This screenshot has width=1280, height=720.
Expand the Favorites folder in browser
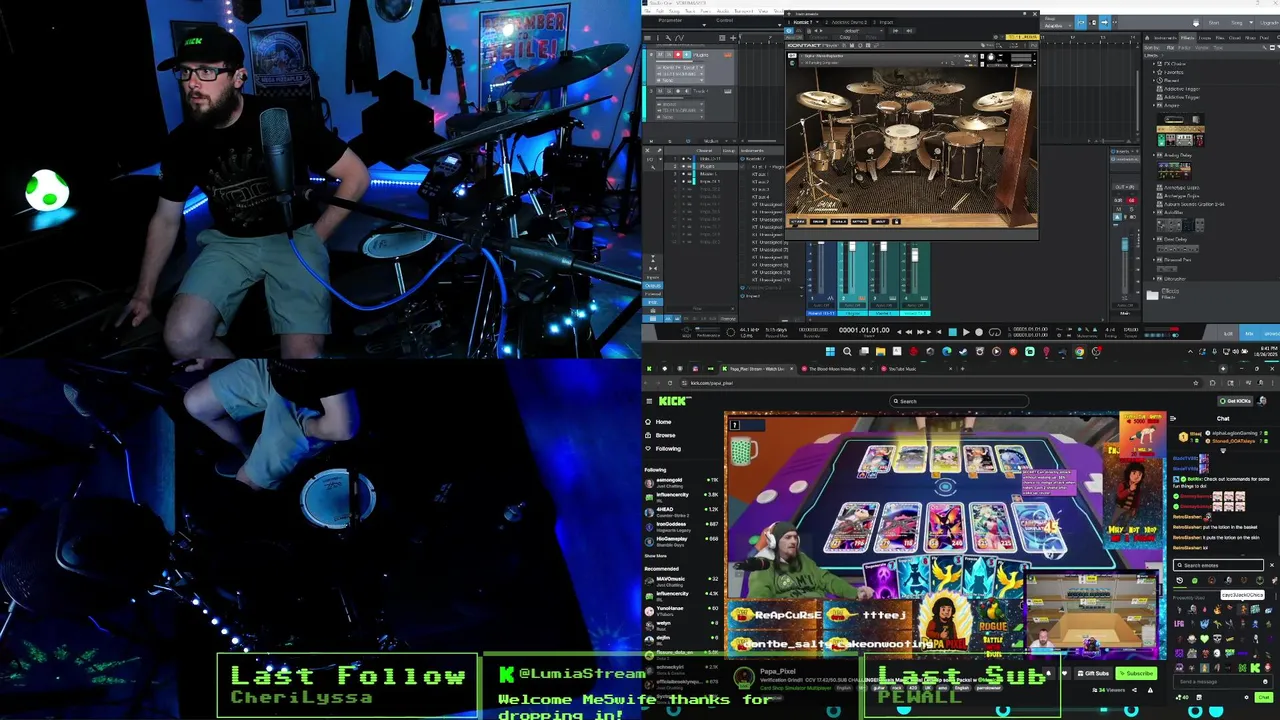coord(1154,72)
